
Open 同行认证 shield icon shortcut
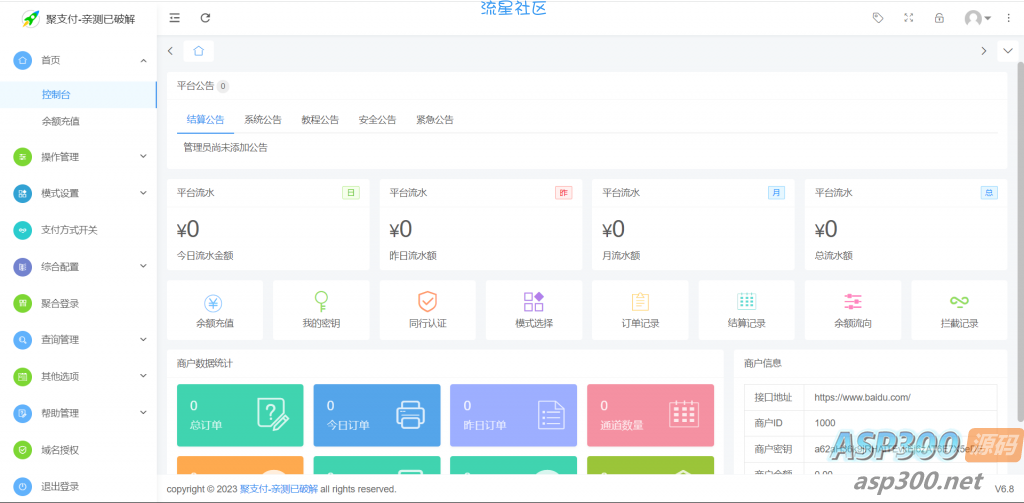[x=427, y=303]
